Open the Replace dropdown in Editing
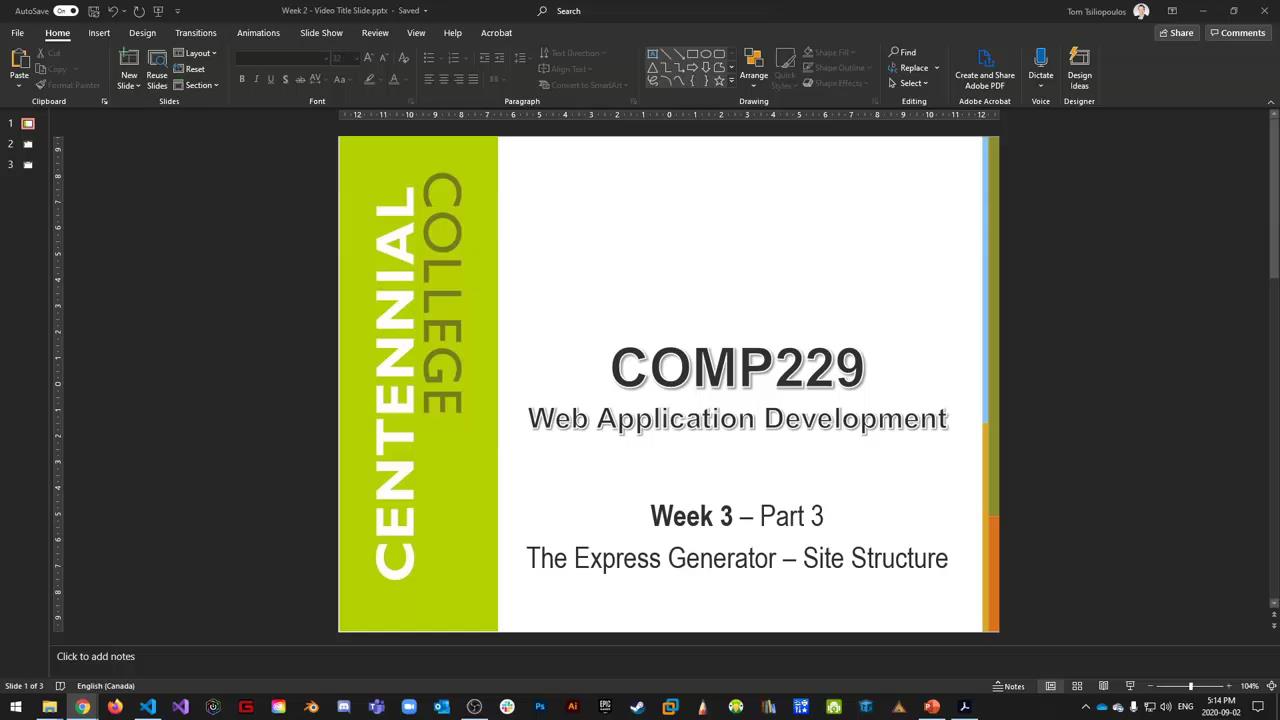1280x720 pixels. (x=914, y=67)
